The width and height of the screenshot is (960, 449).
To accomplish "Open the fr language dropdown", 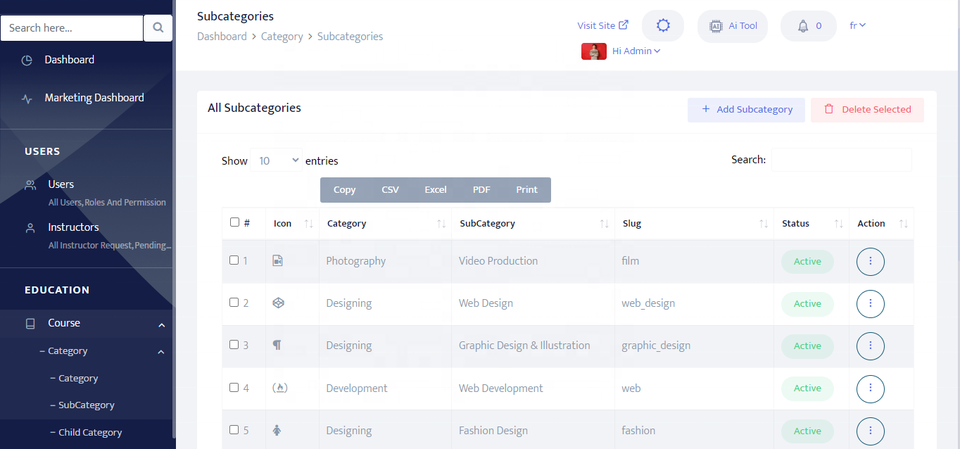I will [857, 26].
